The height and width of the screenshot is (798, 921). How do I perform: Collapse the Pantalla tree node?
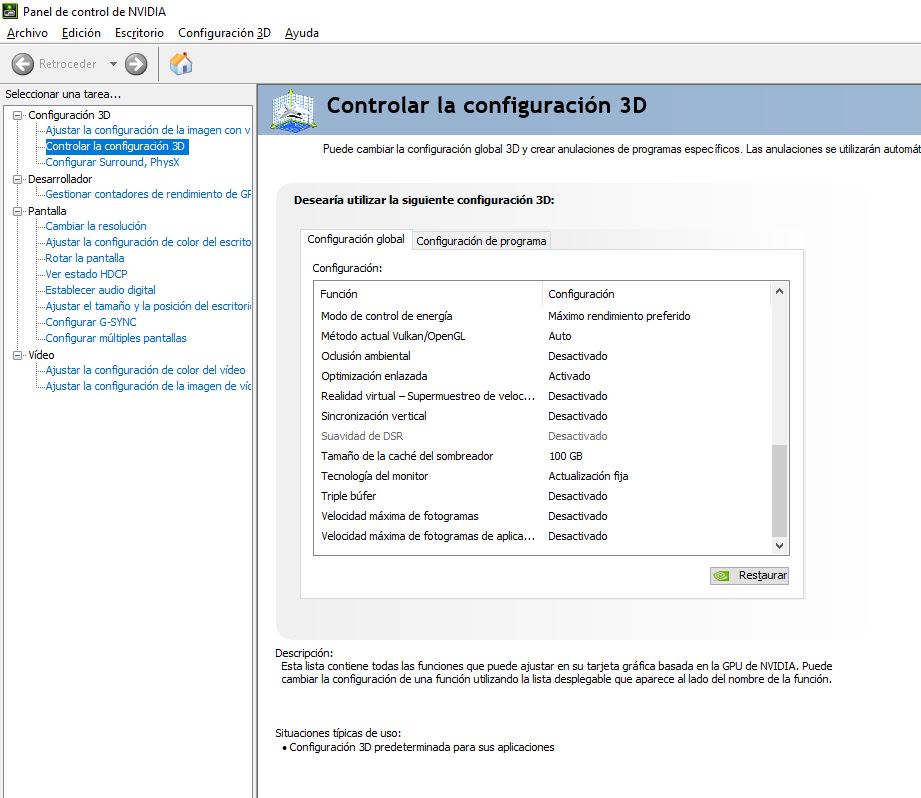tap(18, 211)
